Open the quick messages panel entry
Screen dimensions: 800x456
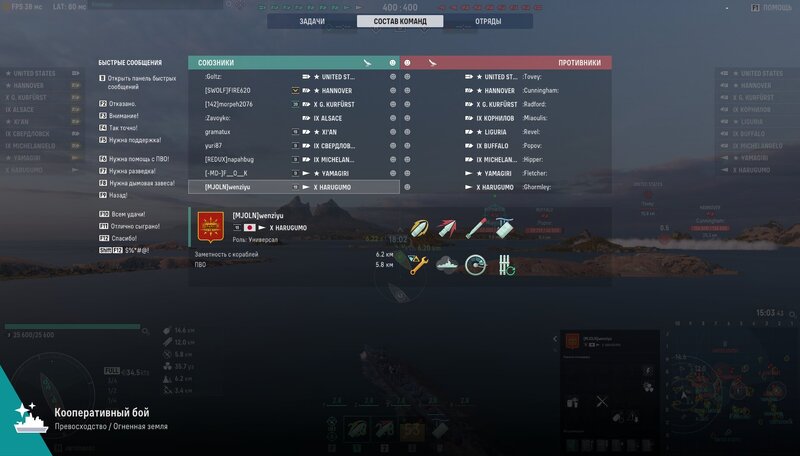(138, 82)
